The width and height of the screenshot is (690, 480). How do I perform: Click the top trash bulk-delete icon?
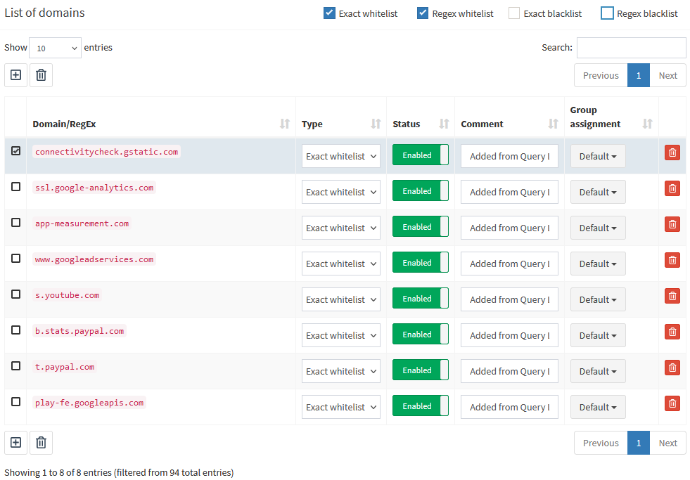(41, 75)
